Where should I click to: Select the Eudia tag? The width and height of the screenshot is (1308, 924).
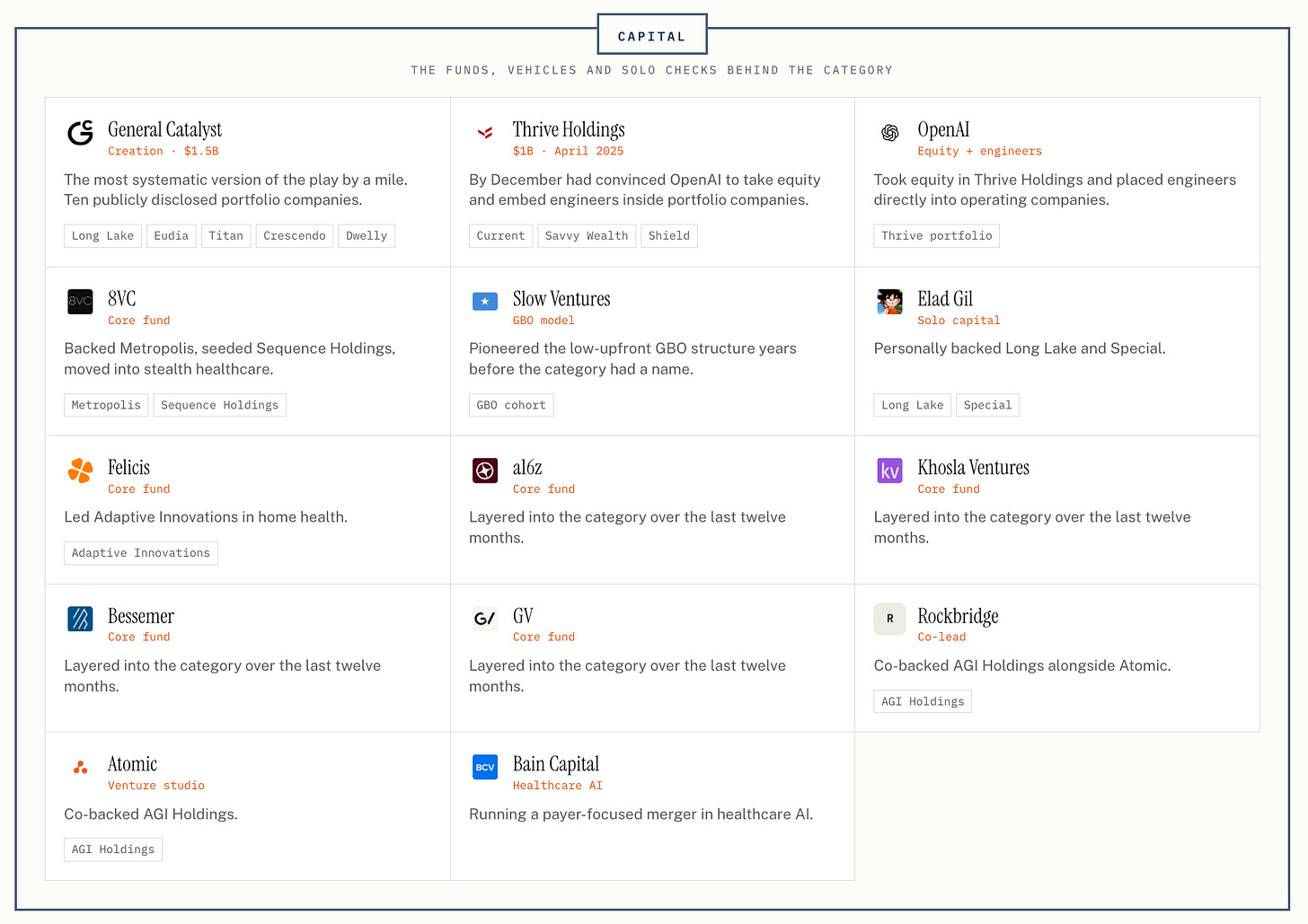click(x=171, y=235)
